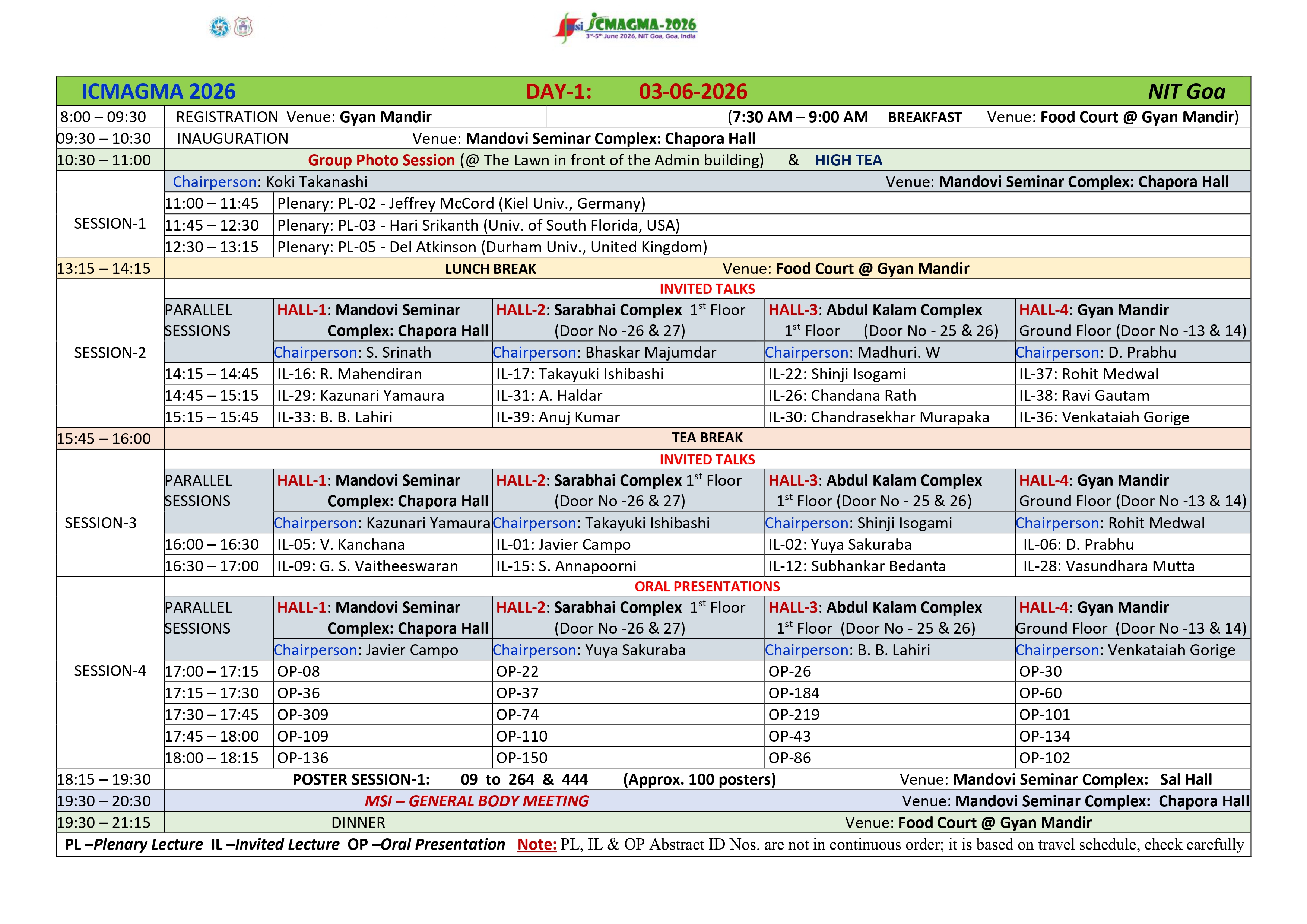The image size is (1307, 924).
Task: Click "NIT Goa" in the header bar
Action: coord(1186,92)
